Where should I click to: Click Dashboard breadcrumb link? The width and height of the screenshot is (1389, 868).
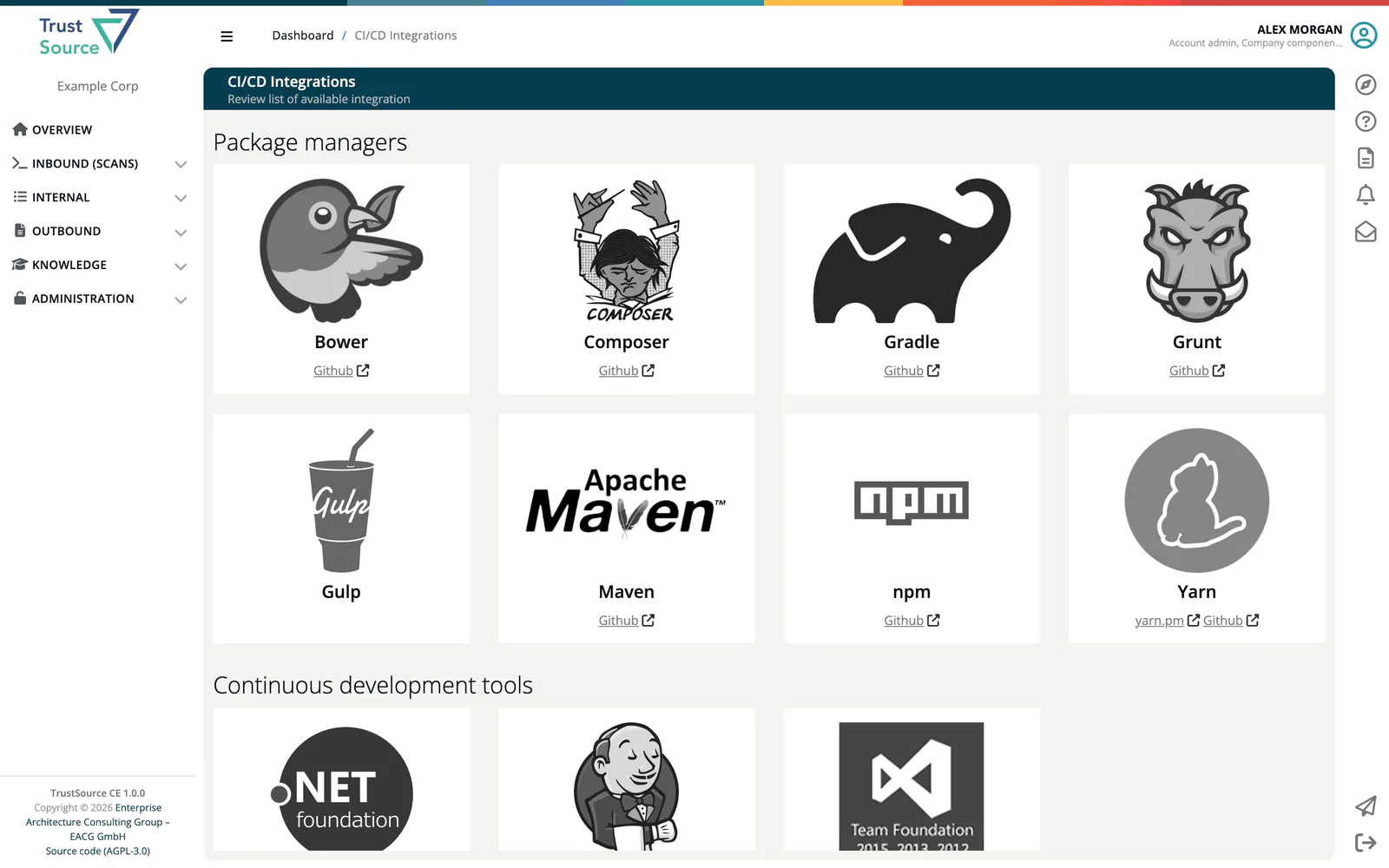(x=303, y=36)
